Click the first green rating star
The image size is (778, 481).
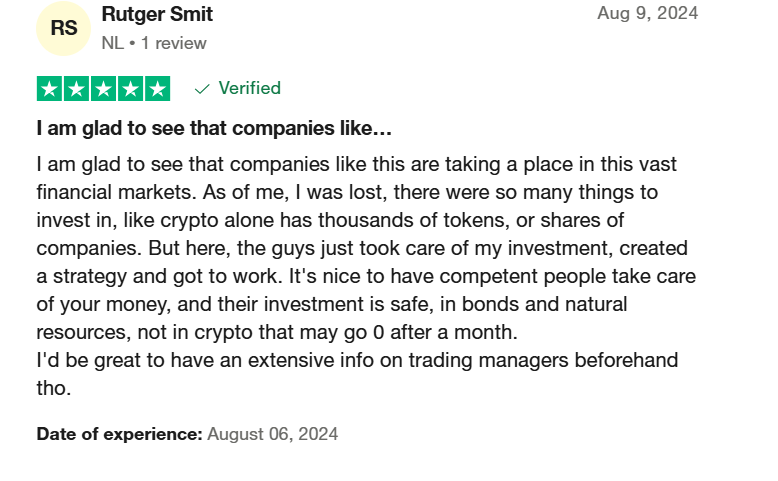click(50, 88)
